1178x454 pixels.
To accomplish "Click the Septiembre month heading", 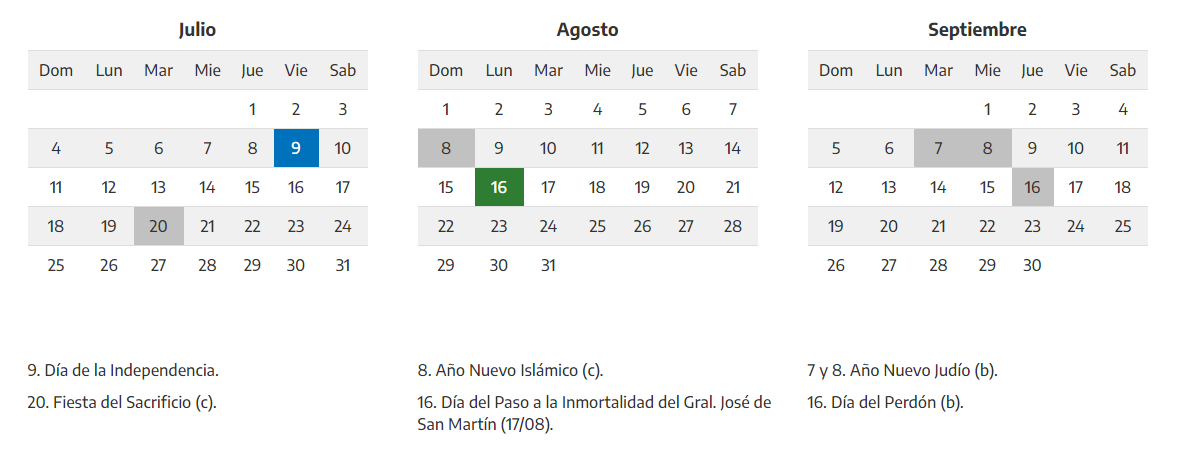I will 977,30.
